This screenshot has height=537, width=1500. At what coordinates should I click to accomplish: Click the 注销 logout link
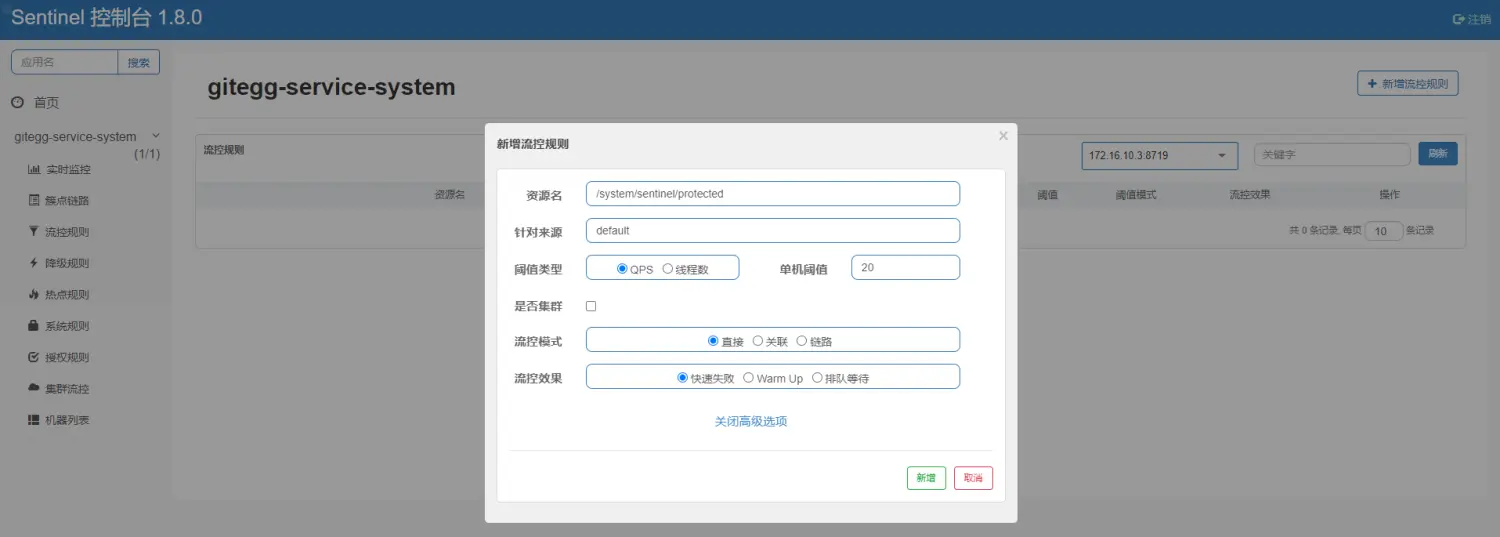(x=1478, y=19)
